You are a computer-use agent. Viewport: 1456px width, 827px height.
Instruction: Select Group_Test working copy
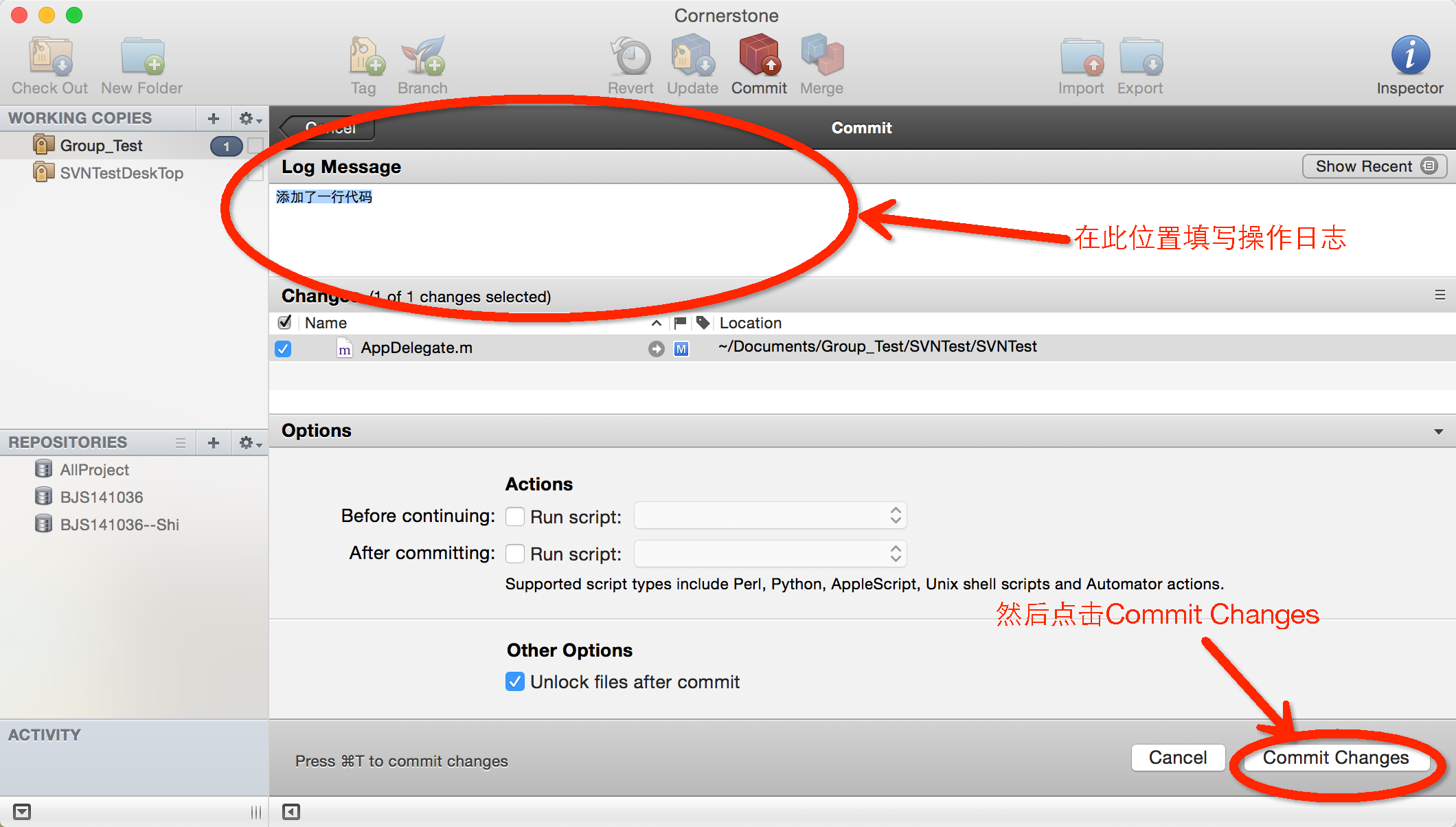(x=101, y=146)
